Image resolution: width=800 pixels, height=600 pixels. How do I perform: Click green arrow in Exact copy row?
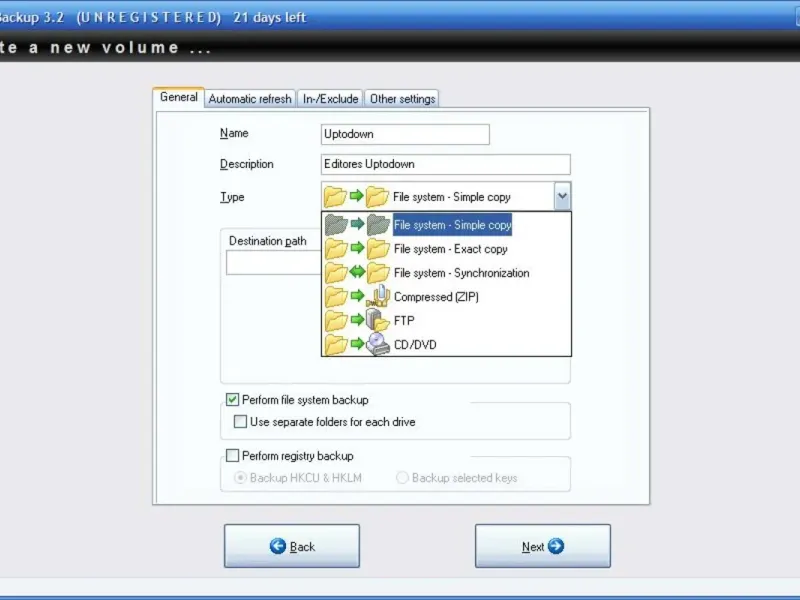357,248
